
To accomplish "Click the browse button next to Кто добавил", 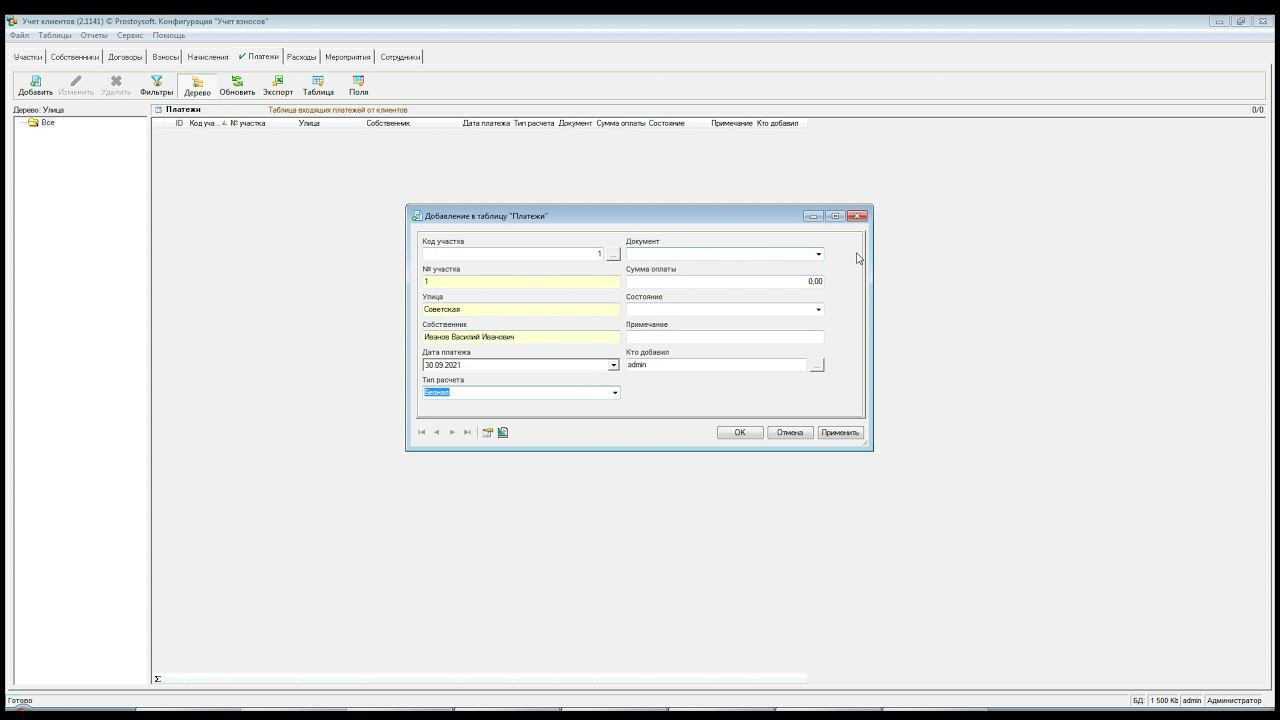I will [817, 365].
